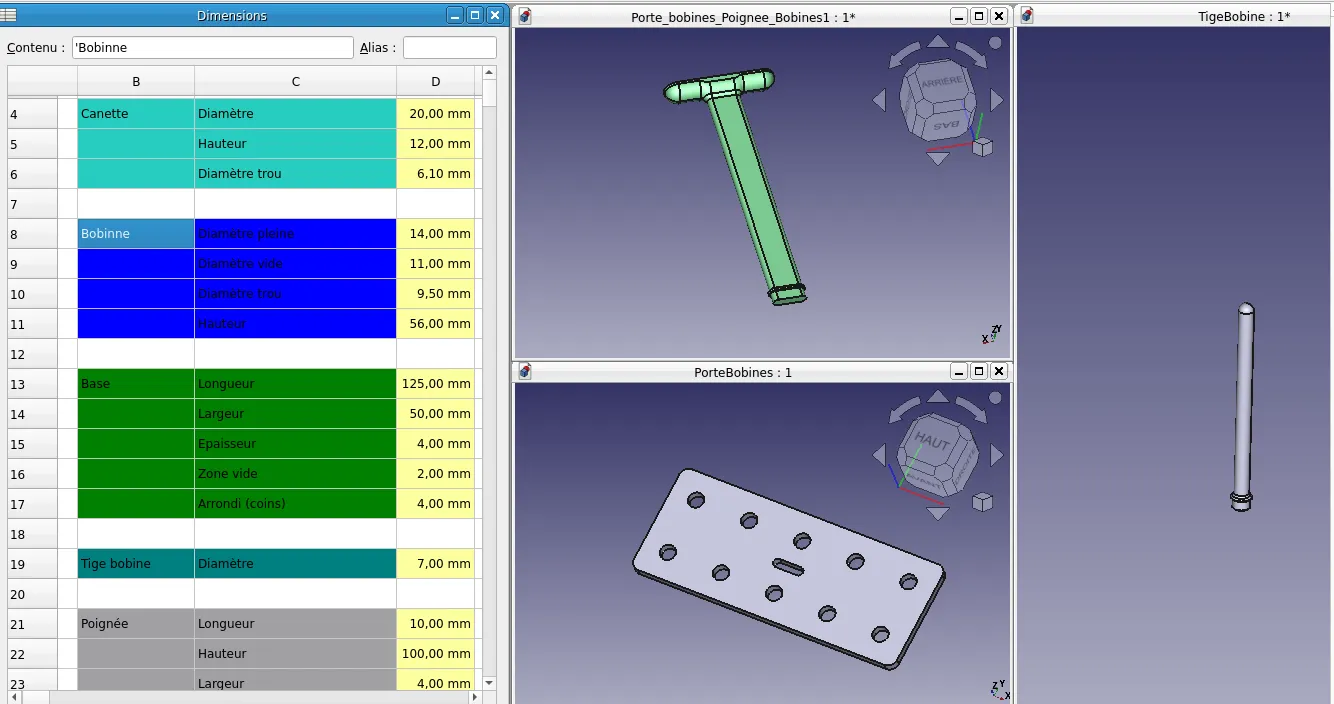Select the 9,50 mm value cell
Screen dimensions: 1334x704
(436, 294)
